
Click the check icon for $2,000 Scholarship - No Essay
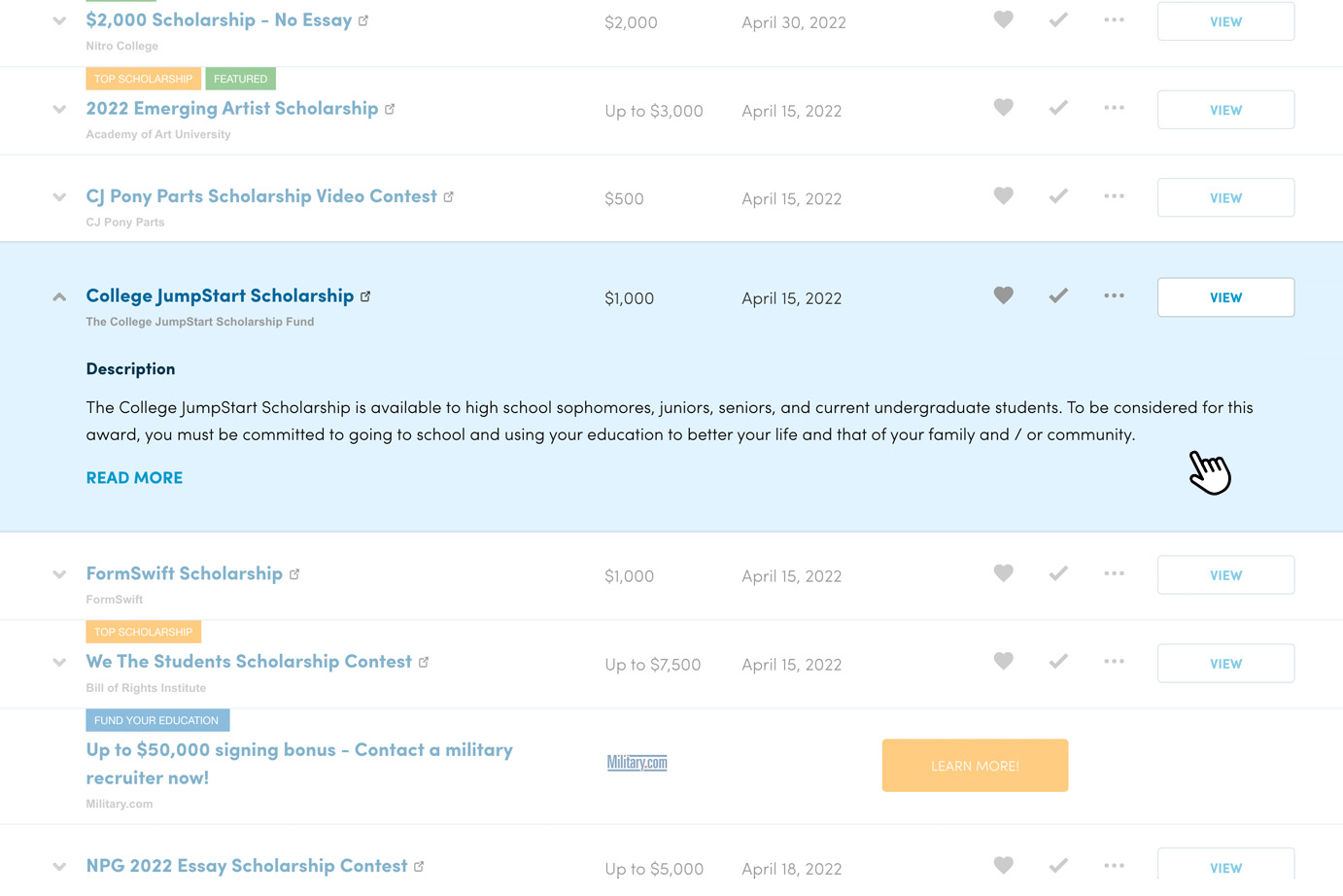1058,19
